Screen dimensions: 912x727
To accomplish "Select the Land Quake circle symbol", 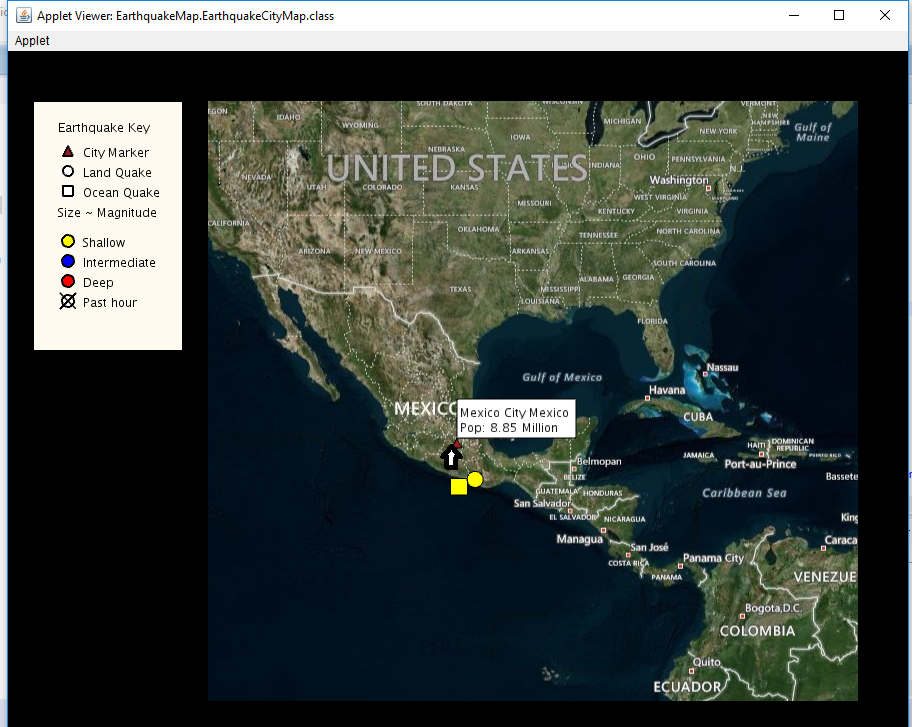I will point(66,172).
